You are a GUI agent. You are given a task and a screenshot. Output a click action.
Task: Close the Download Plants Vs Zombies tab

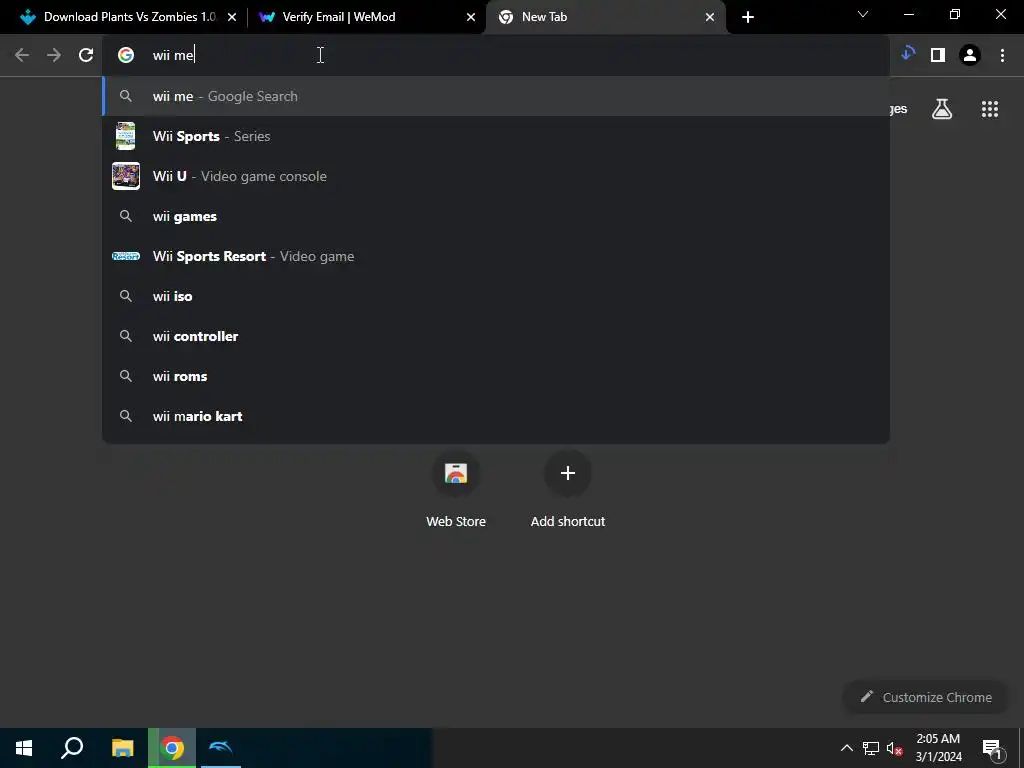coord(232,17)
